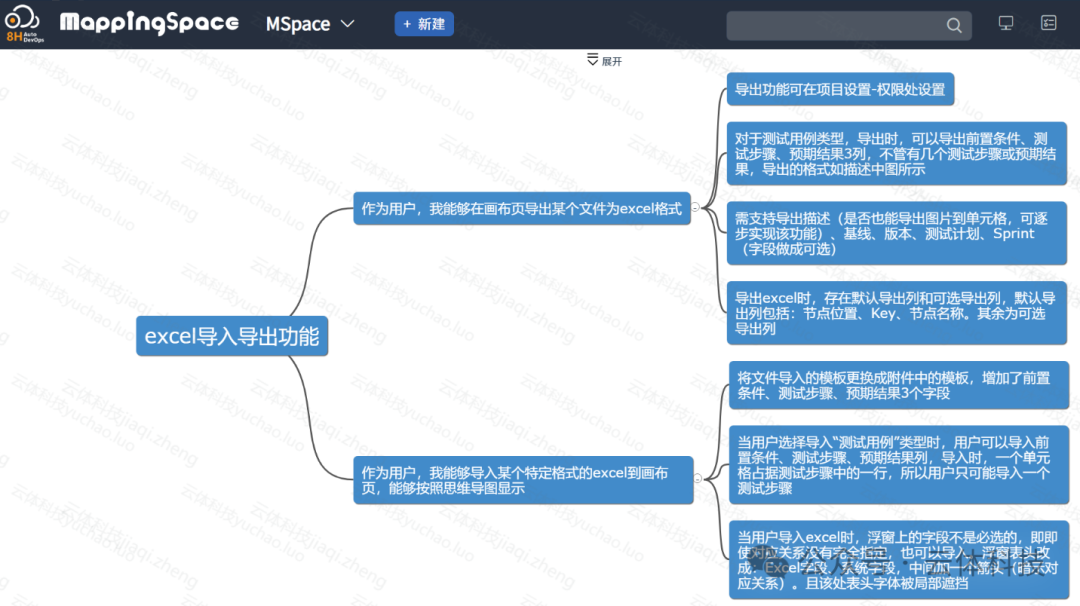Image resolution: width=1080 pixels, height=606 pixels.
Task: Click the 8H DevOps logo icon
Action: [24, 23]
